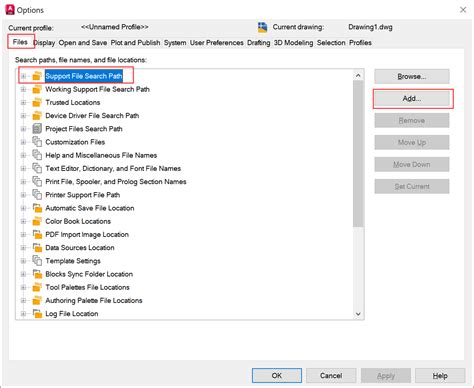Click the Cancel button

(x=331, y=376)
